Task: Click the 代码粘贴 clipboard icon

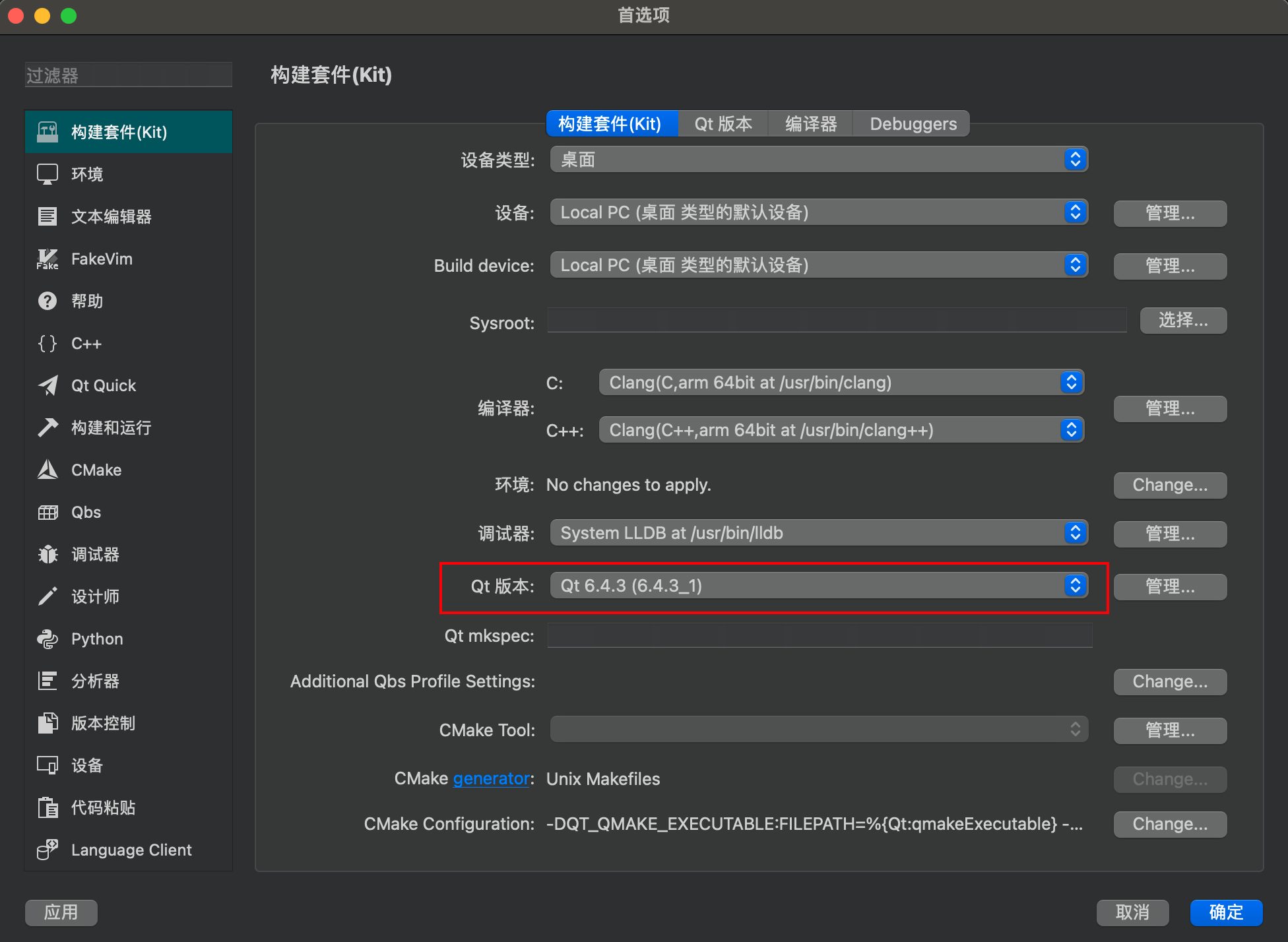Action: [48, 807]
